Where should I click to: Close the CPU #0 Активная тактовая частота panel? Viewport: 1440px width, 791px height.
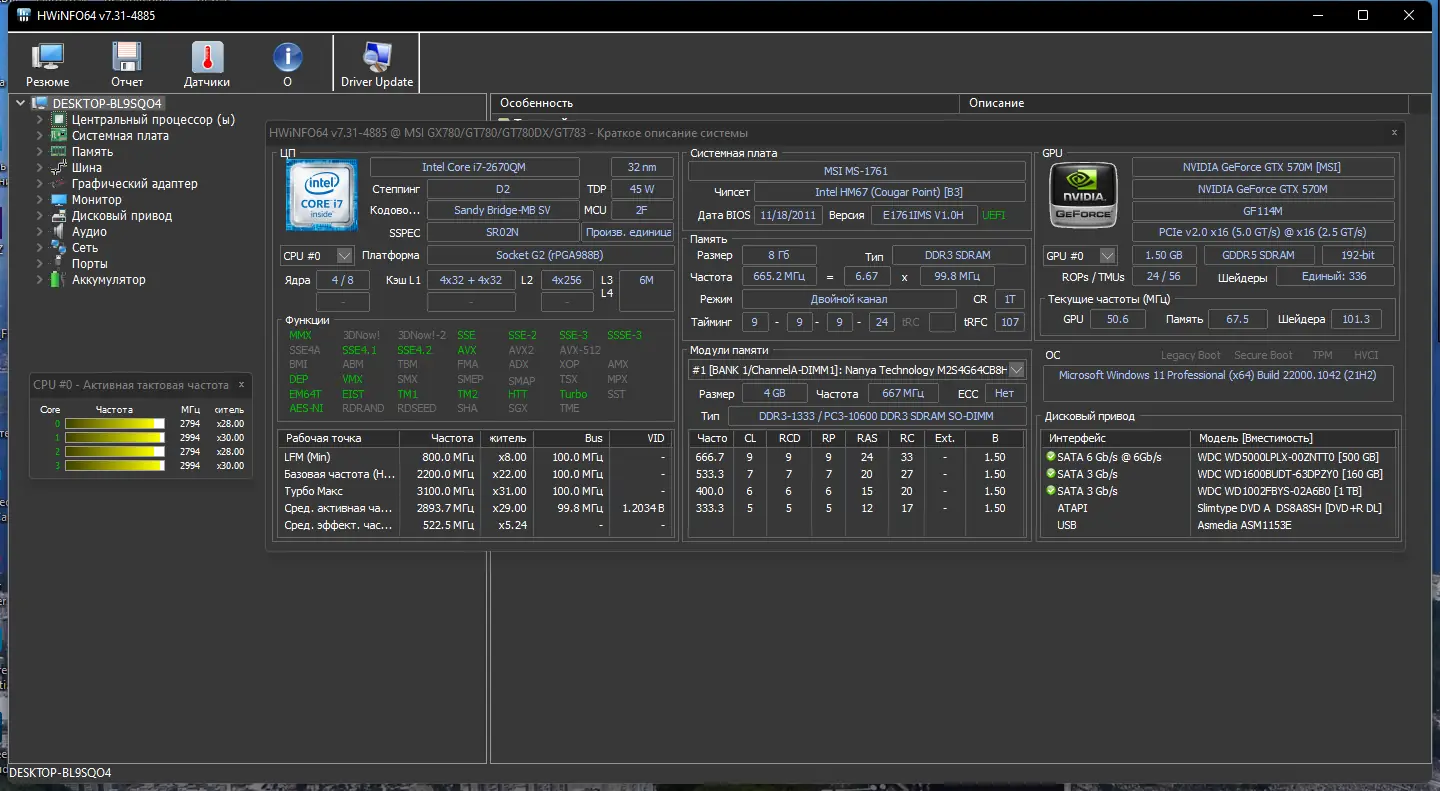click(241, 384)
